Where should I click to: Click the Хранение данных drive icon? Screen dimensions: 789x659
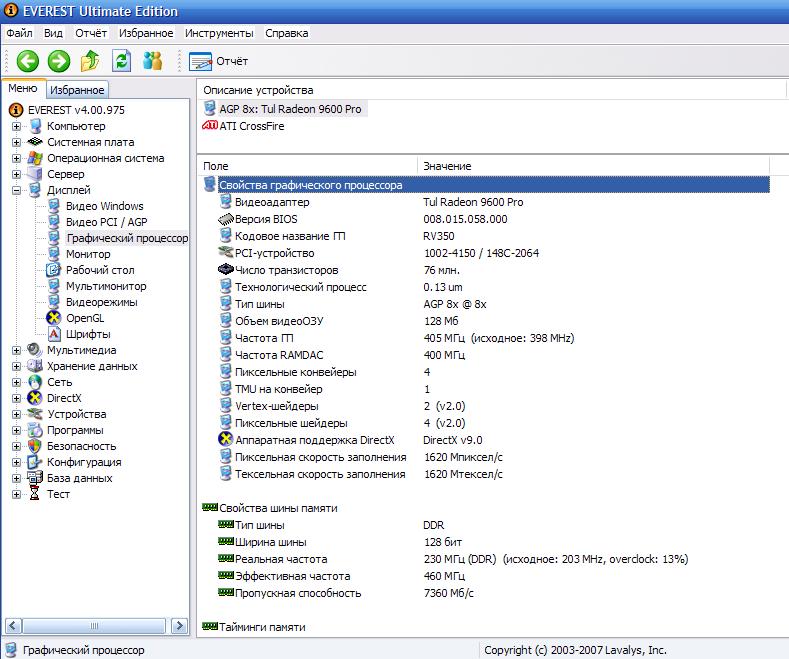35,366
